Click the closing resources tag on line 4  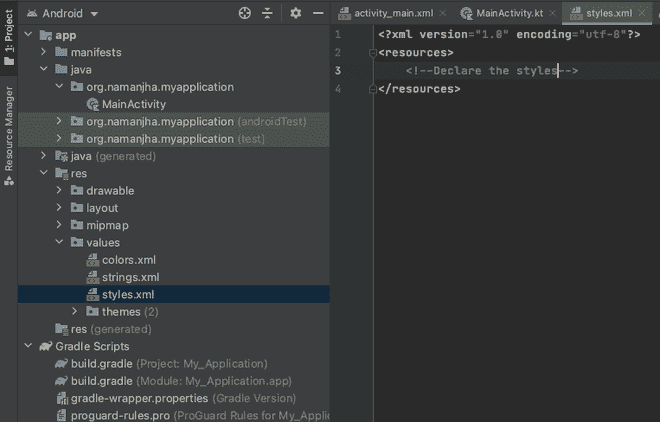(x=419, y=89)
